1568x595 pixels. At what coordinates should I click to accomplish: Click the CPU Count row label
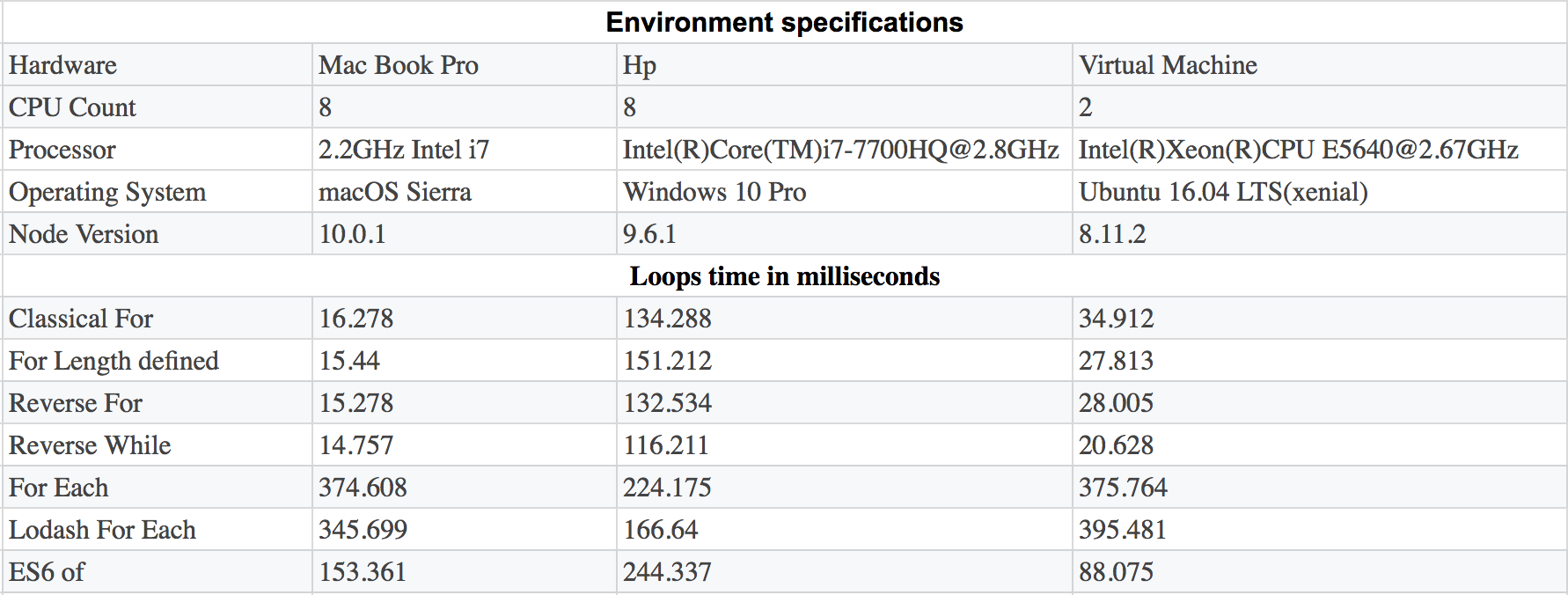pos(158,107)
